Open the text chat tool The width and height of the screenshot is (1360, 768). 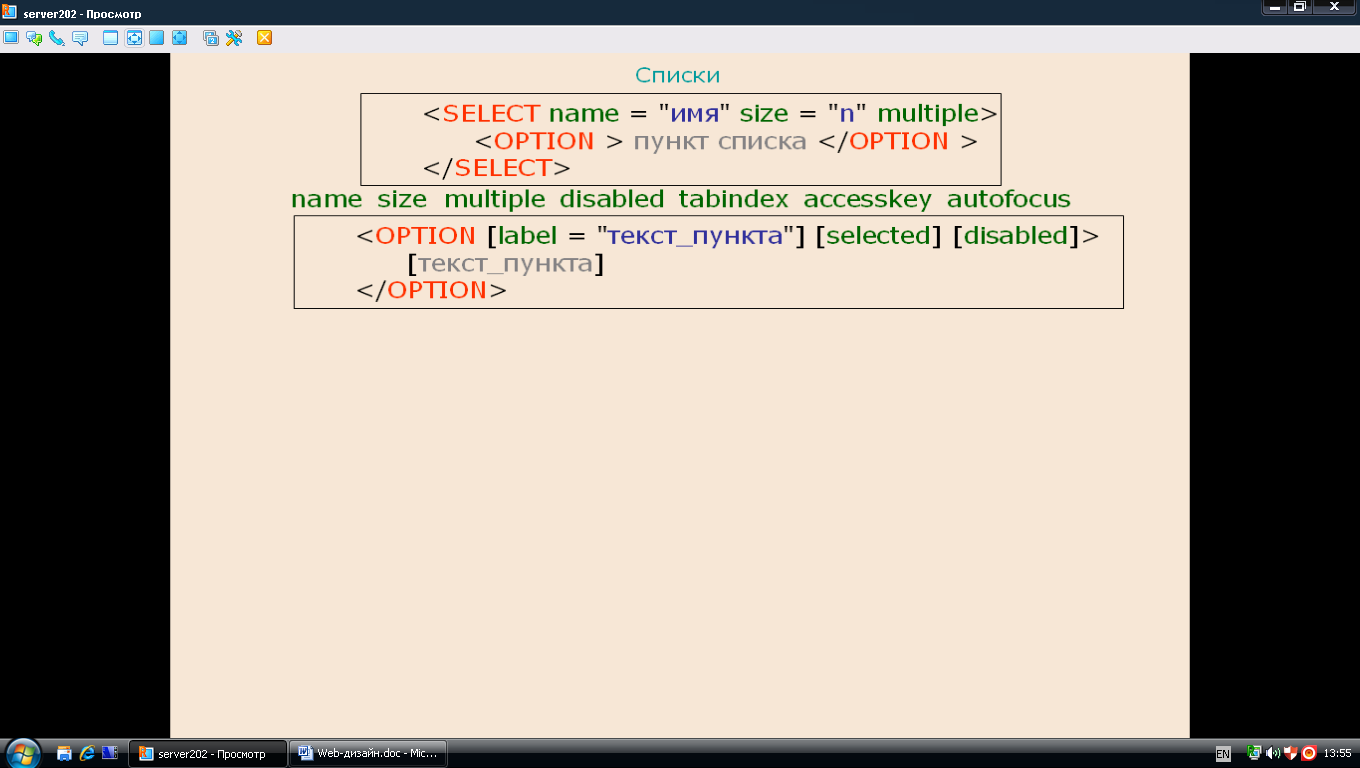tap(34, 38)
